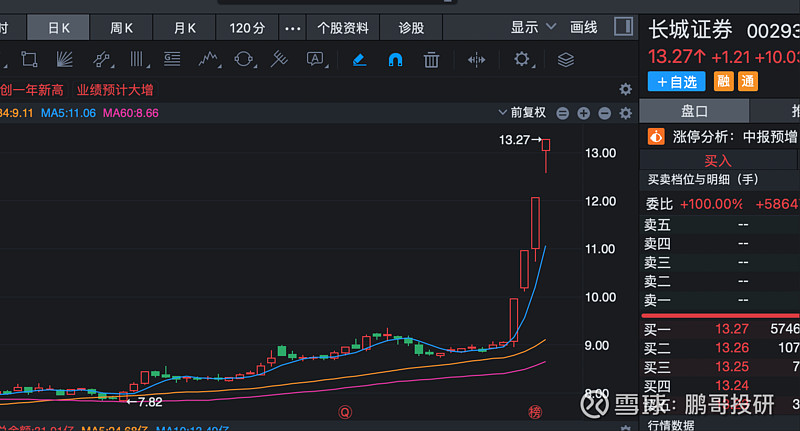This screenshot has height=431, width=800.
Task: Click the minus button left of plus
Action: (563, 113)
